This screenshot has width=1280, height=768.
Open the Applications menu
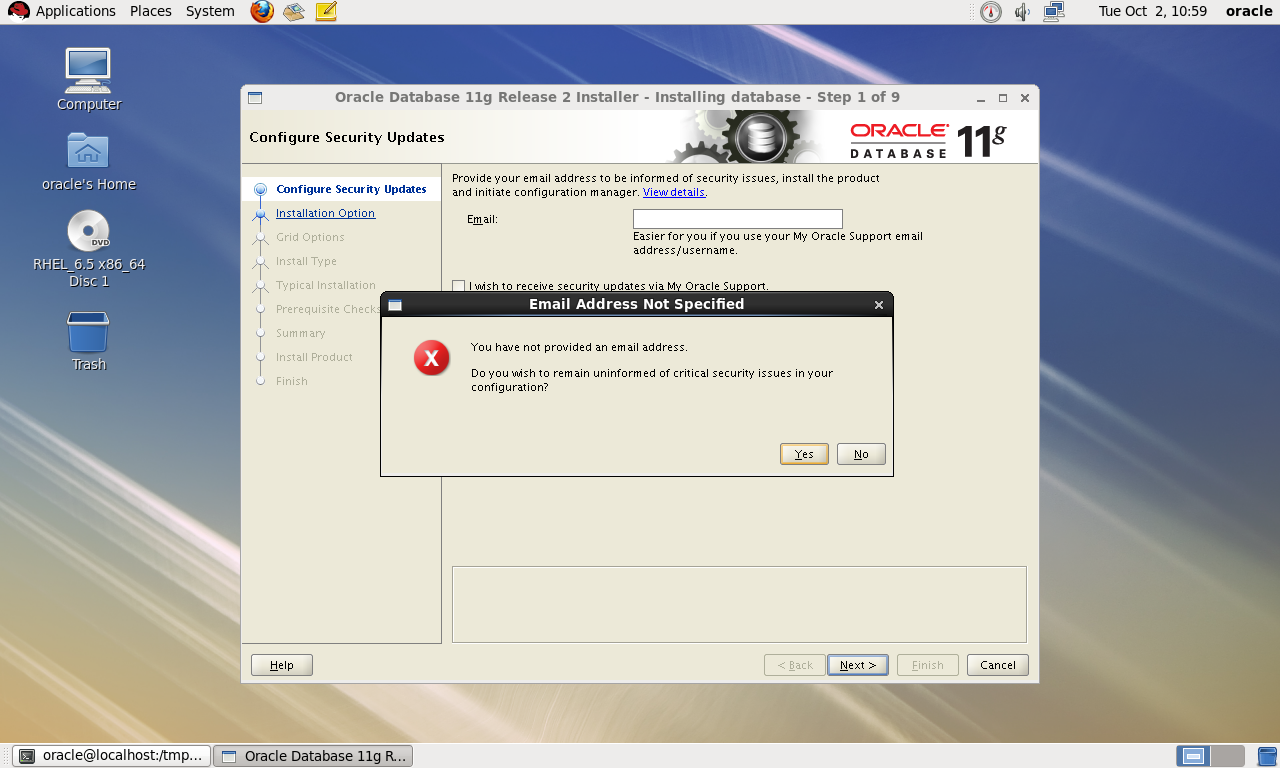click(76, 12)
